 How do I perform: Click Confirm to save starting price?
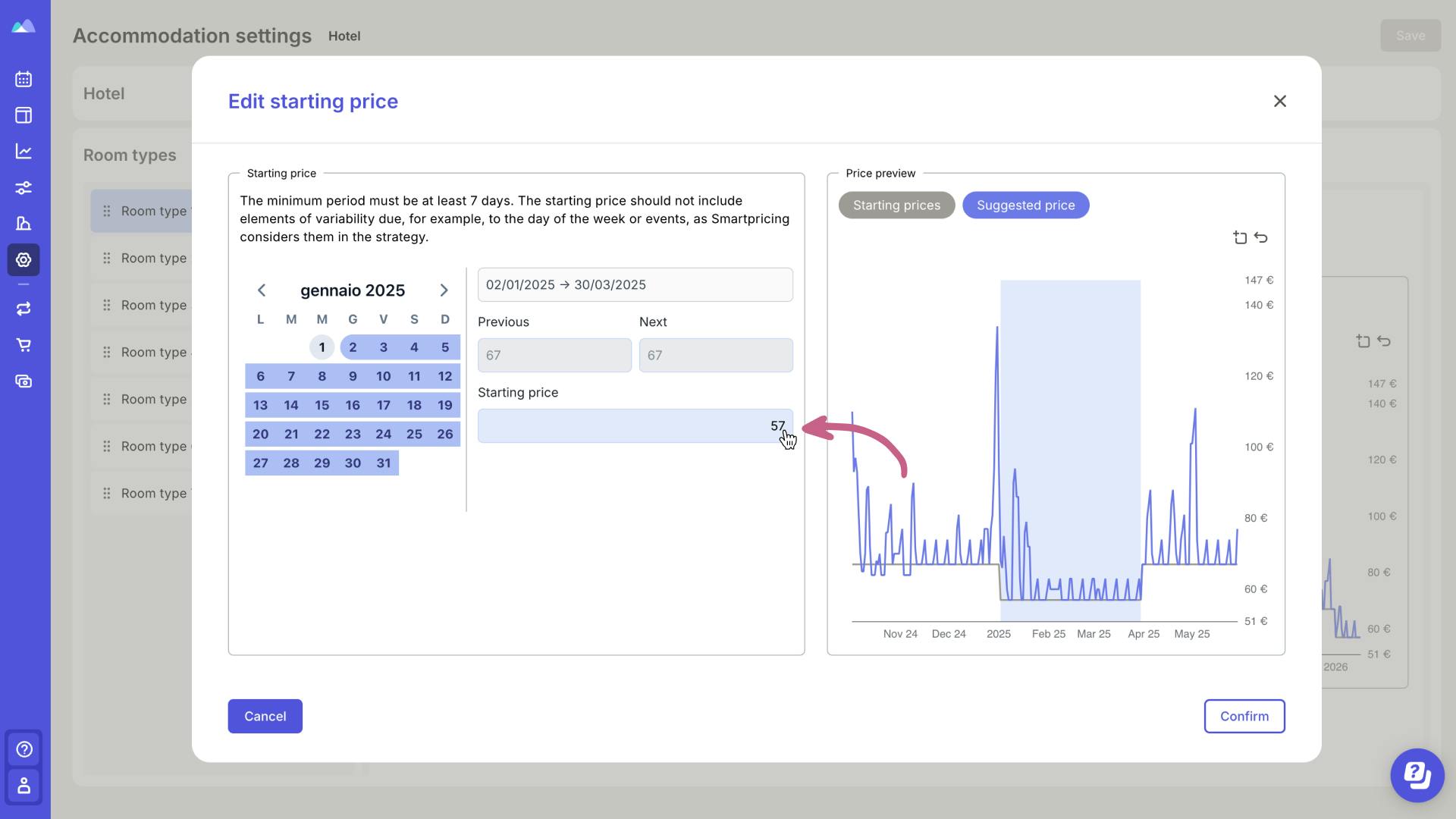(1244, 716)
